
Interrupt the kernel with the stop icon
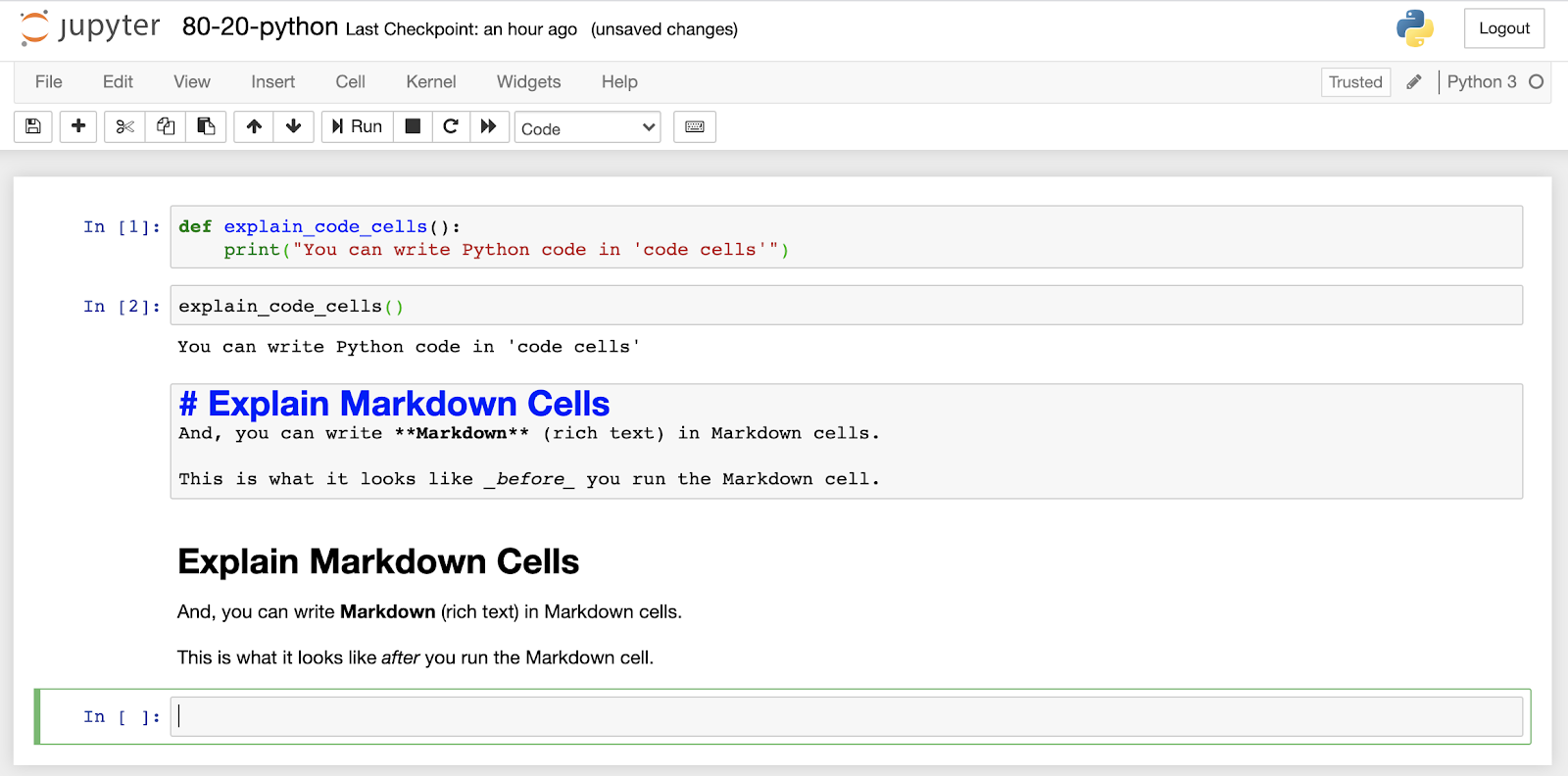coord(413,126)
